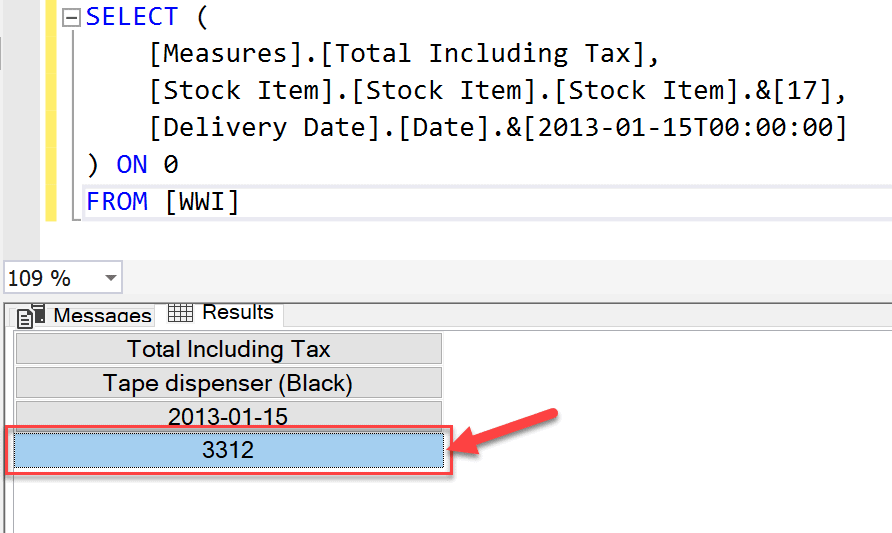Click the 2013-01-15 result header cell
Screen dimensions: 892x533
click(228, 416)
